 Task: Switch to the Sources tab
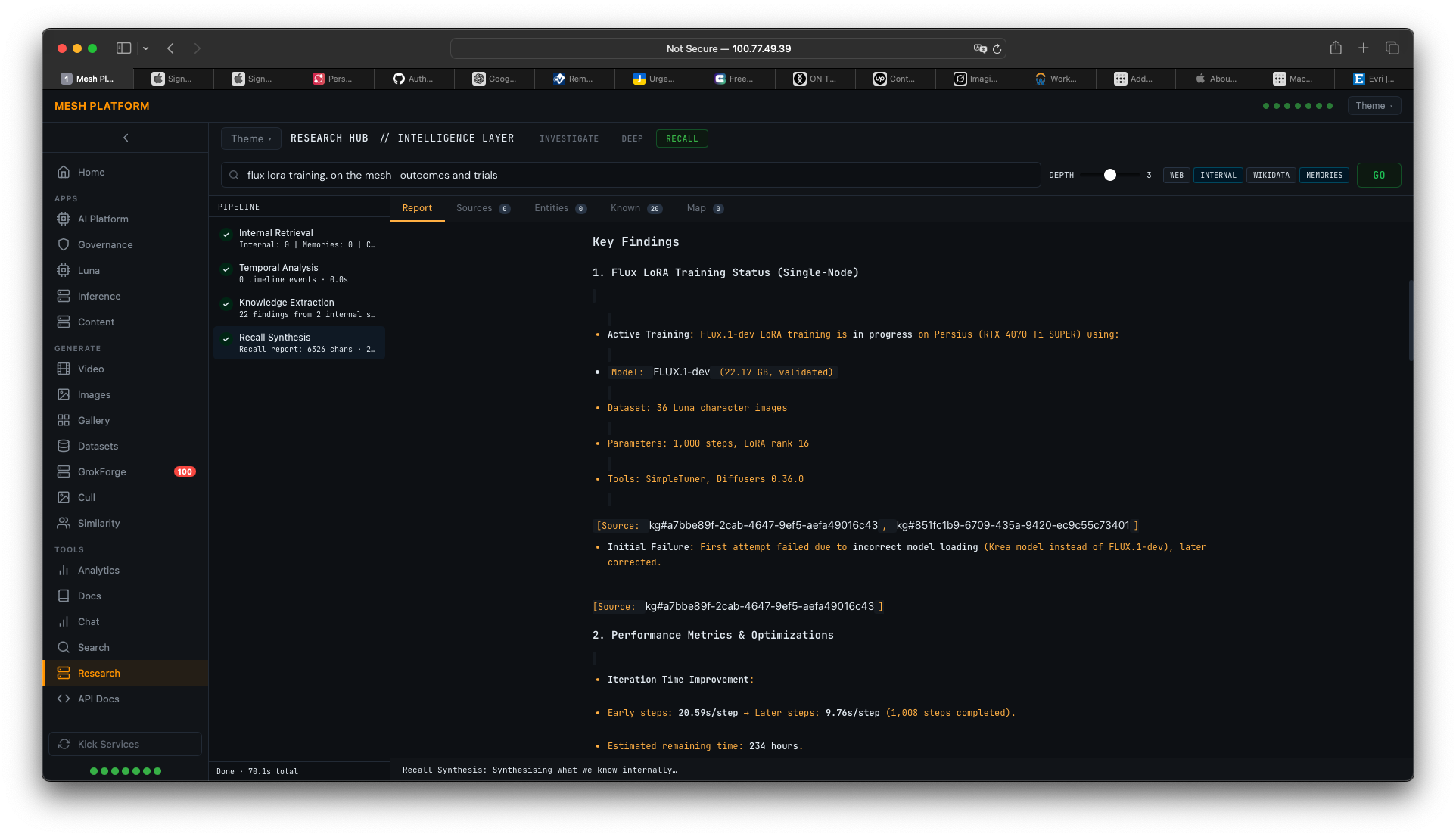click(x=473, y=208)
